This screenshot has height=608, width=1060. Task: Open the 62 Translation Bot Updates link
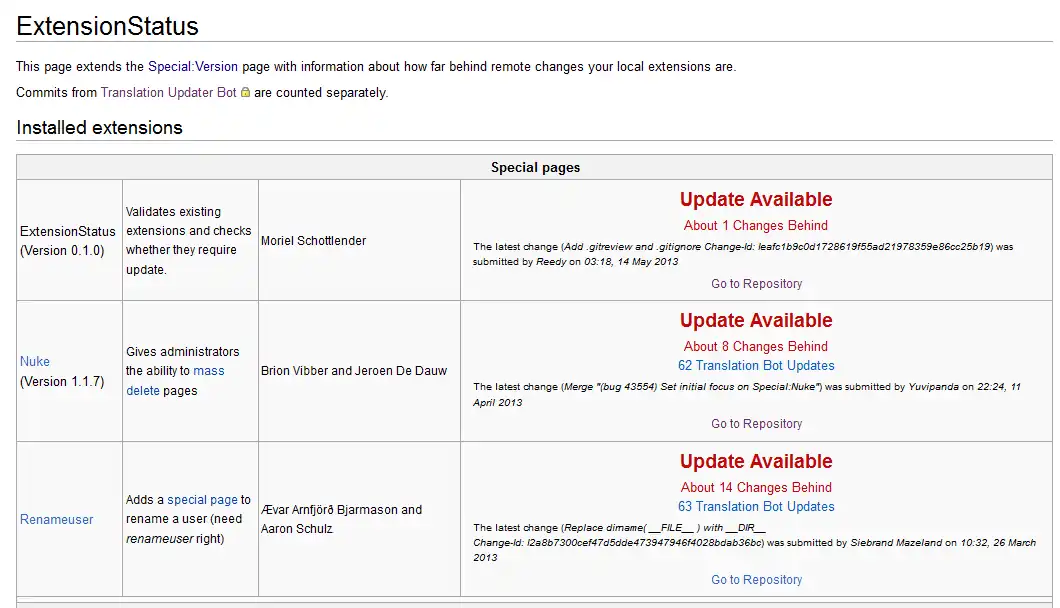(x=756, y=366)
